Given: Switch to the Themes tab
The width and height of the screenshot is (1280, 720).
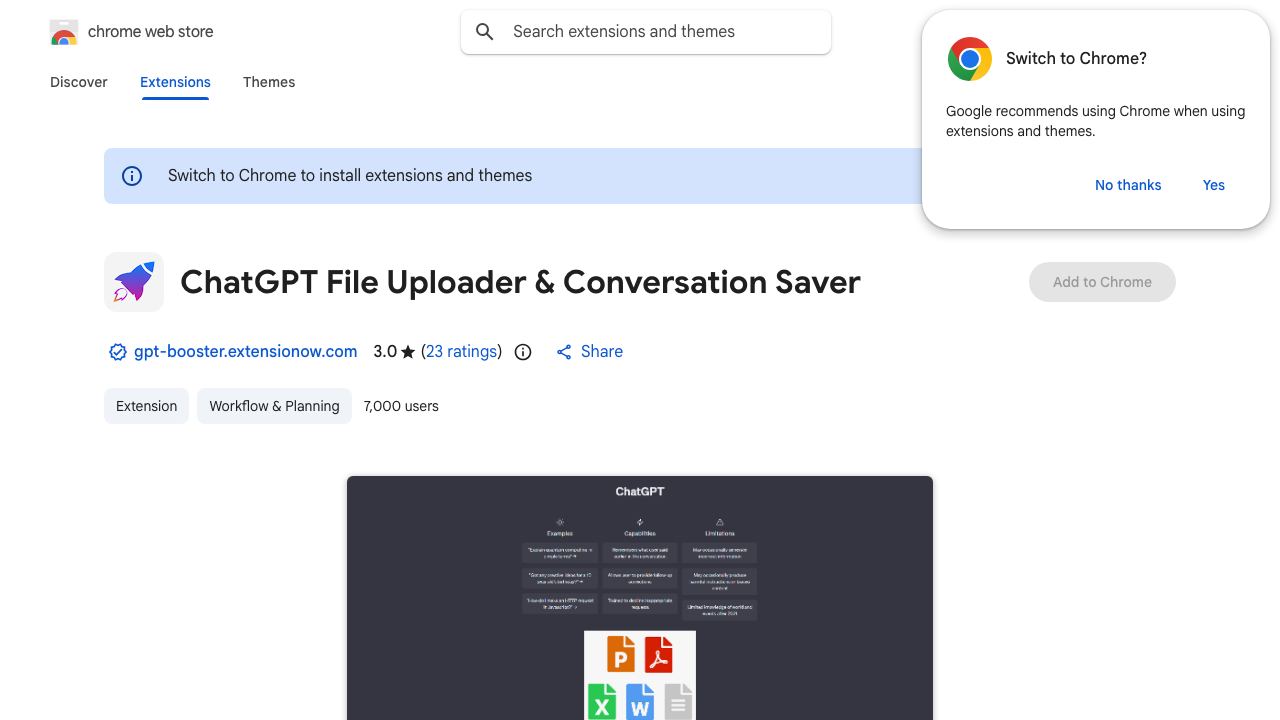Looking at the screenshot, I should pos(269,82).
